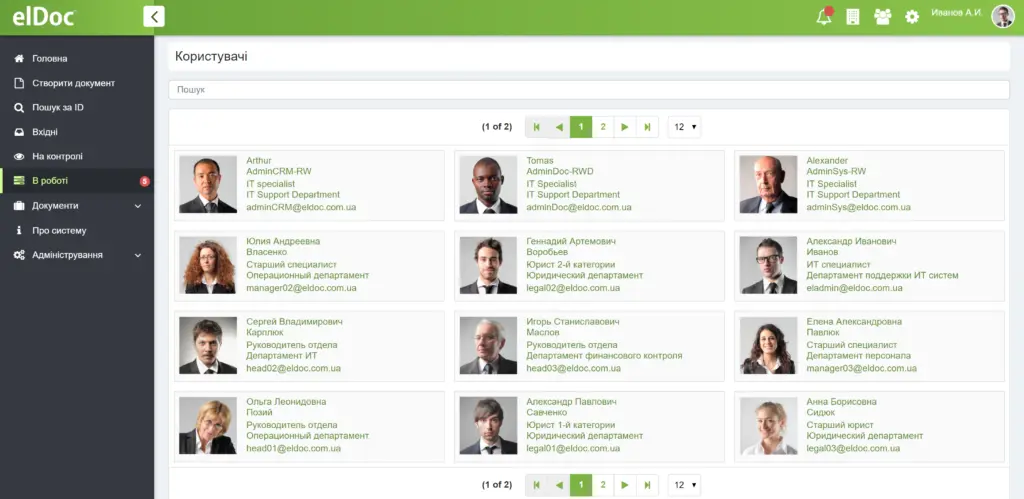
Task: Click name Игорь Станиславович
Action: [573, 321]
